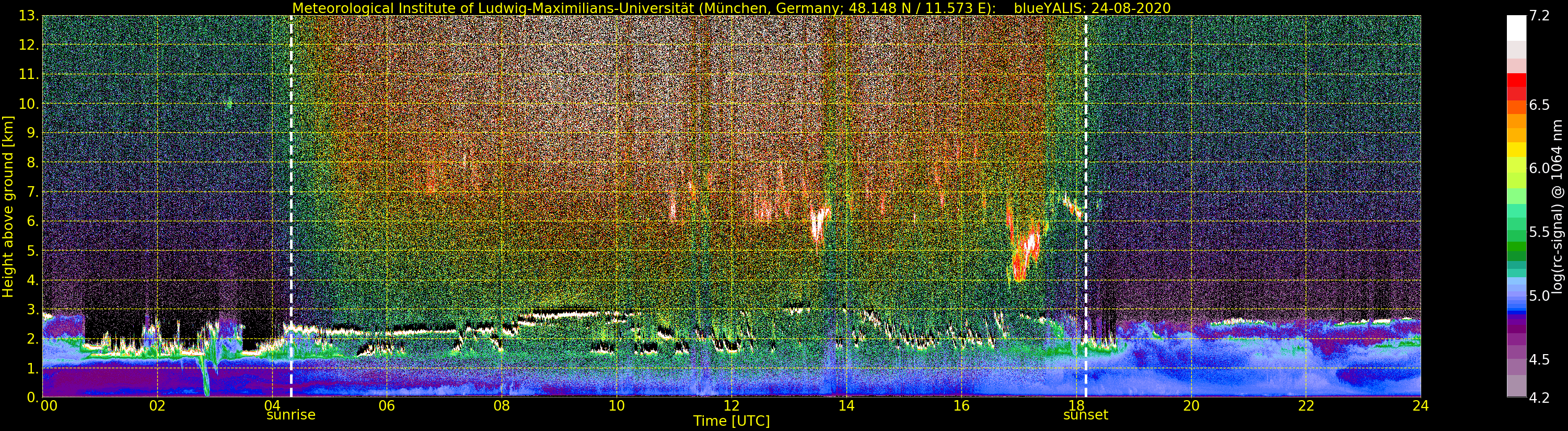Click the height axis tick '6.'

tap(33, 221)
